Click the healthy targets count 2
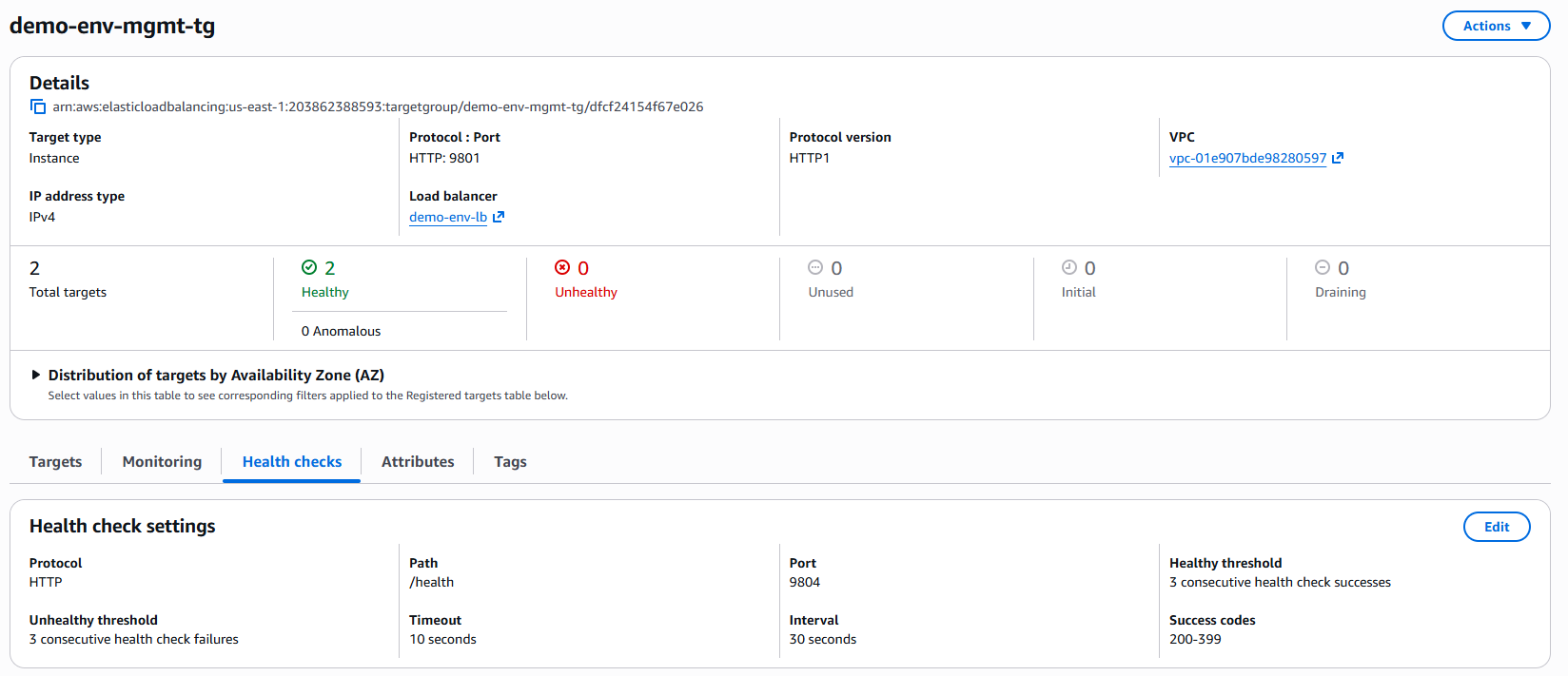The image size is (1568, 676). (x=330, y=268)
